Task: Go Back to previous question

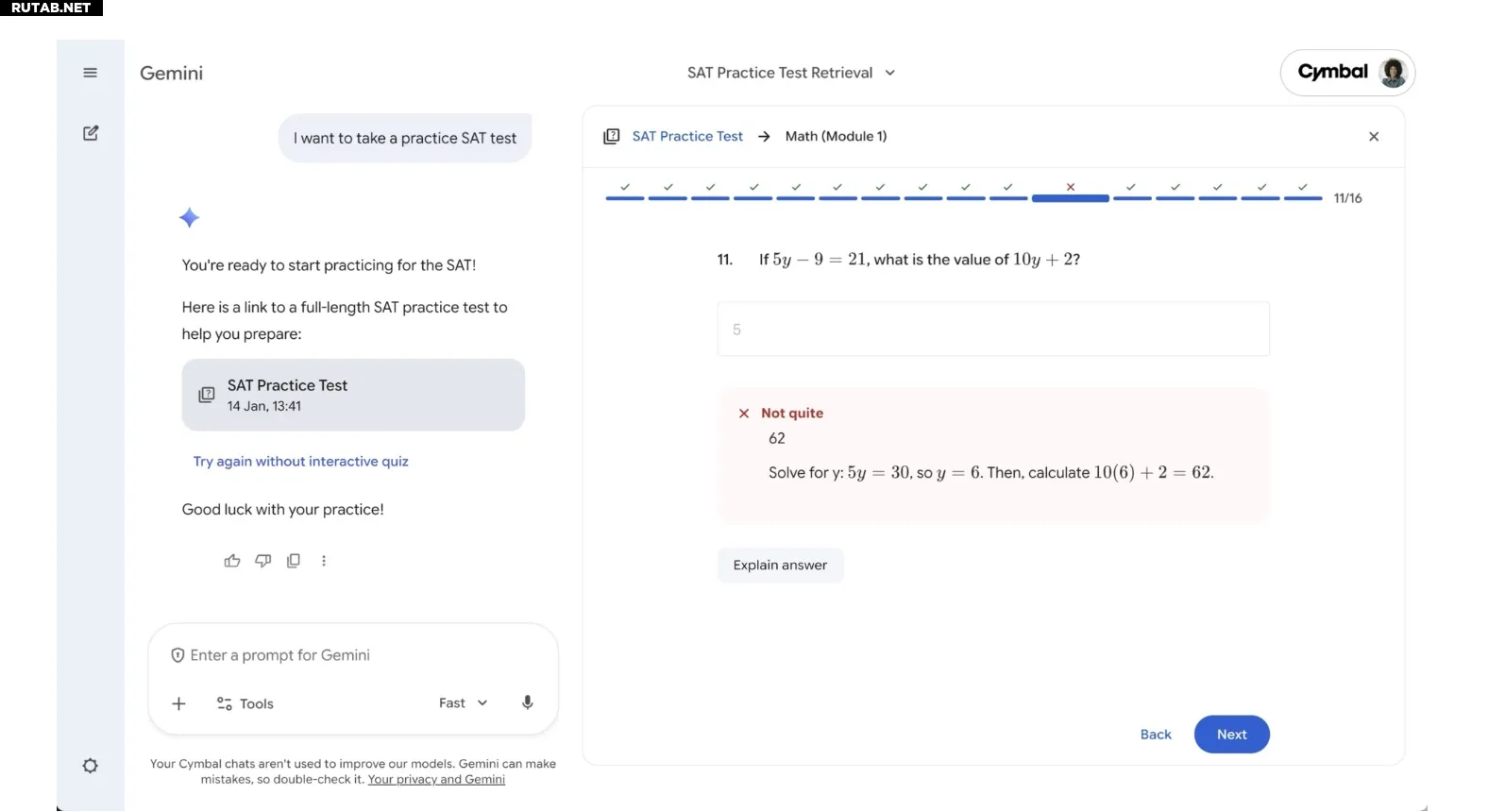Action: click(1156, 735)
